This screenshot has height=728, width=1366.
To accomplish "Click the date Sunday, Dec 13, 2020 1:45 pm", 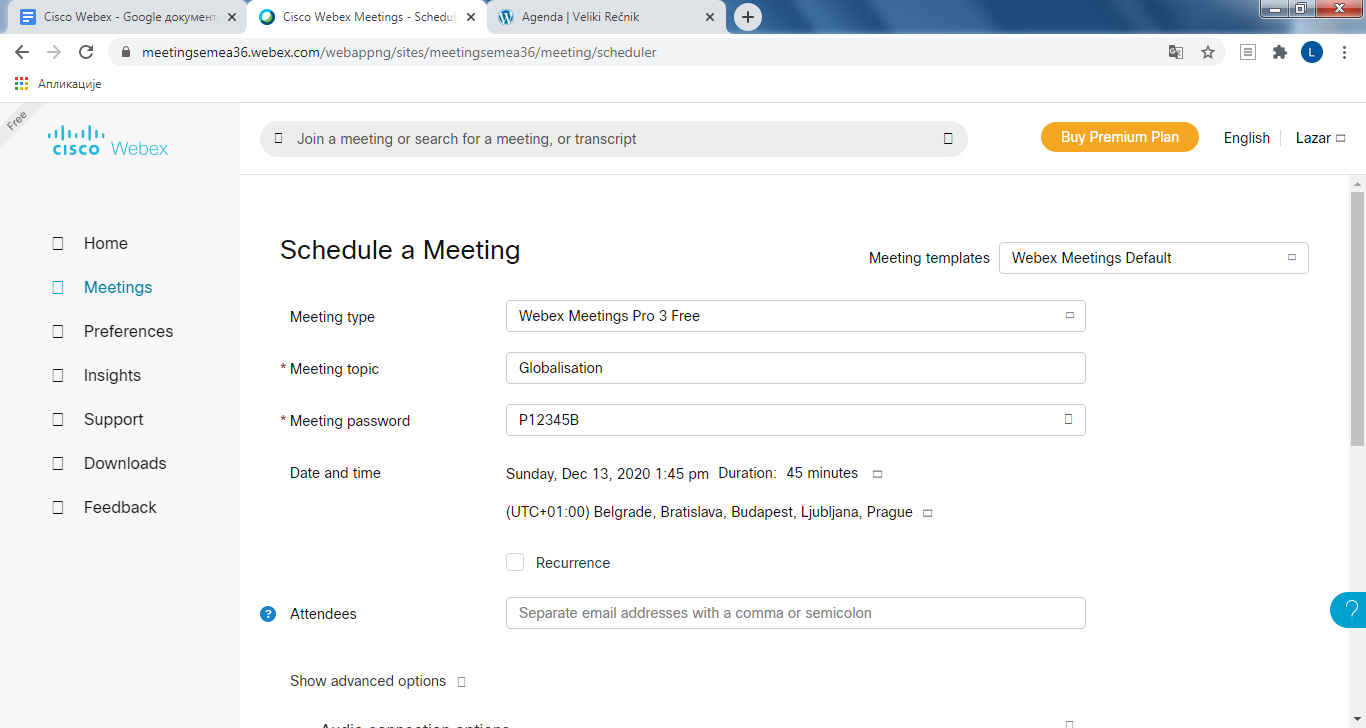I will 607,474.
